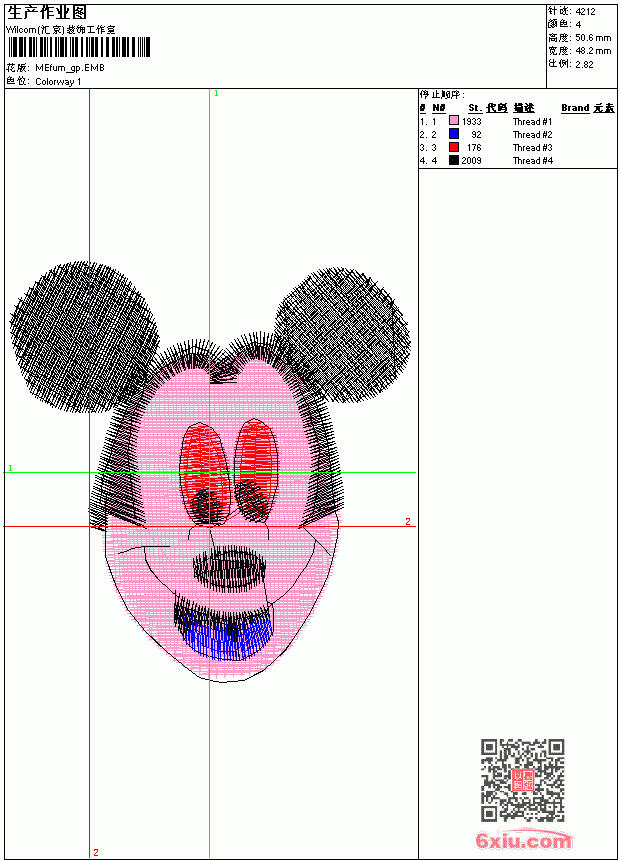Click the black nose in the design
Image resolution: width=620 pixels, height=860 pixels.
[x=229, y=568]
